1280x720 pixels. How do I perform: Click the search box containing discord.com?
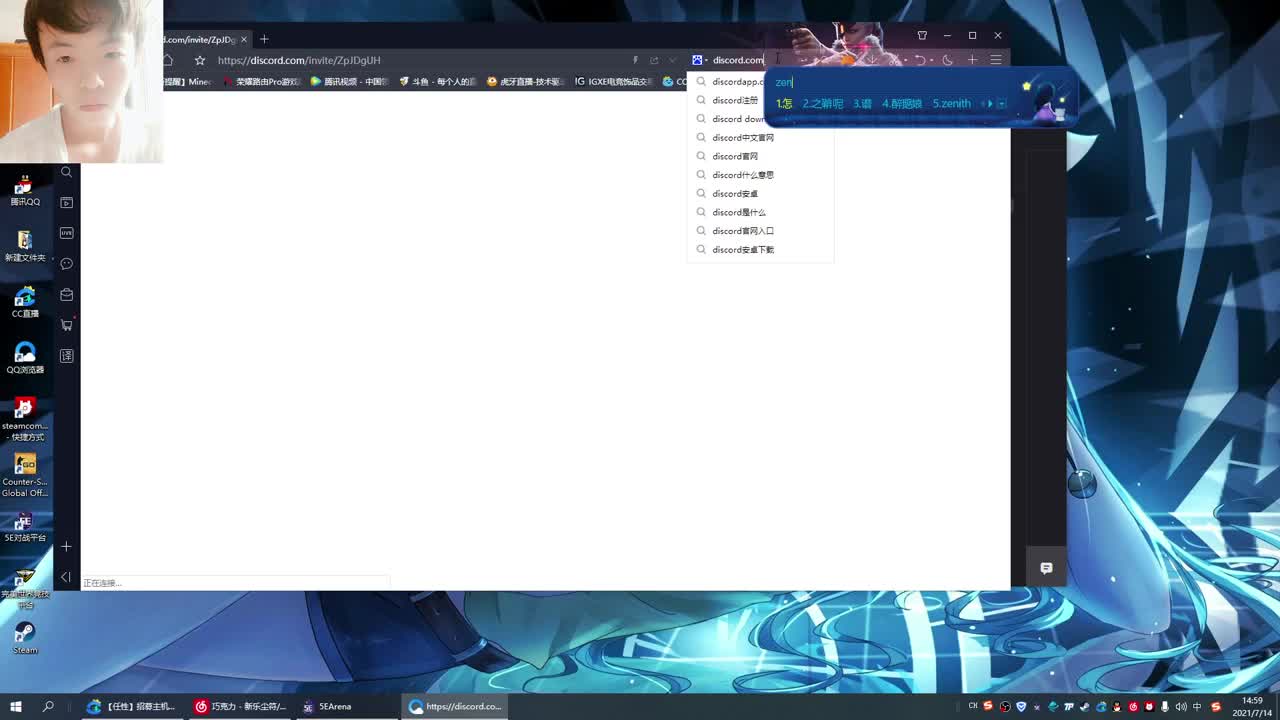[738, 60]
